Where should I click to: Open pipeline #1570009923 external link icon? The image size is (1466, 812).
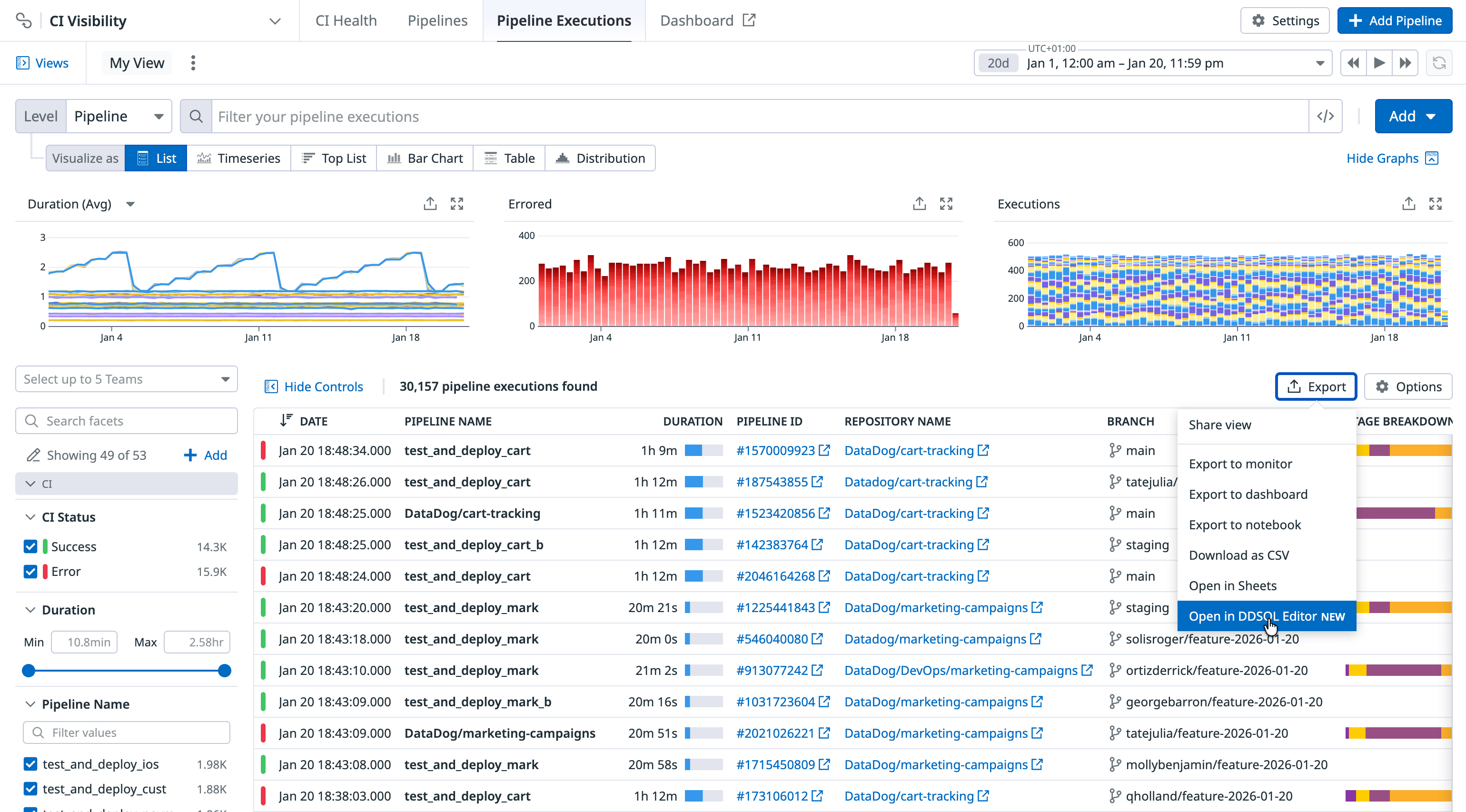[824, 451]
